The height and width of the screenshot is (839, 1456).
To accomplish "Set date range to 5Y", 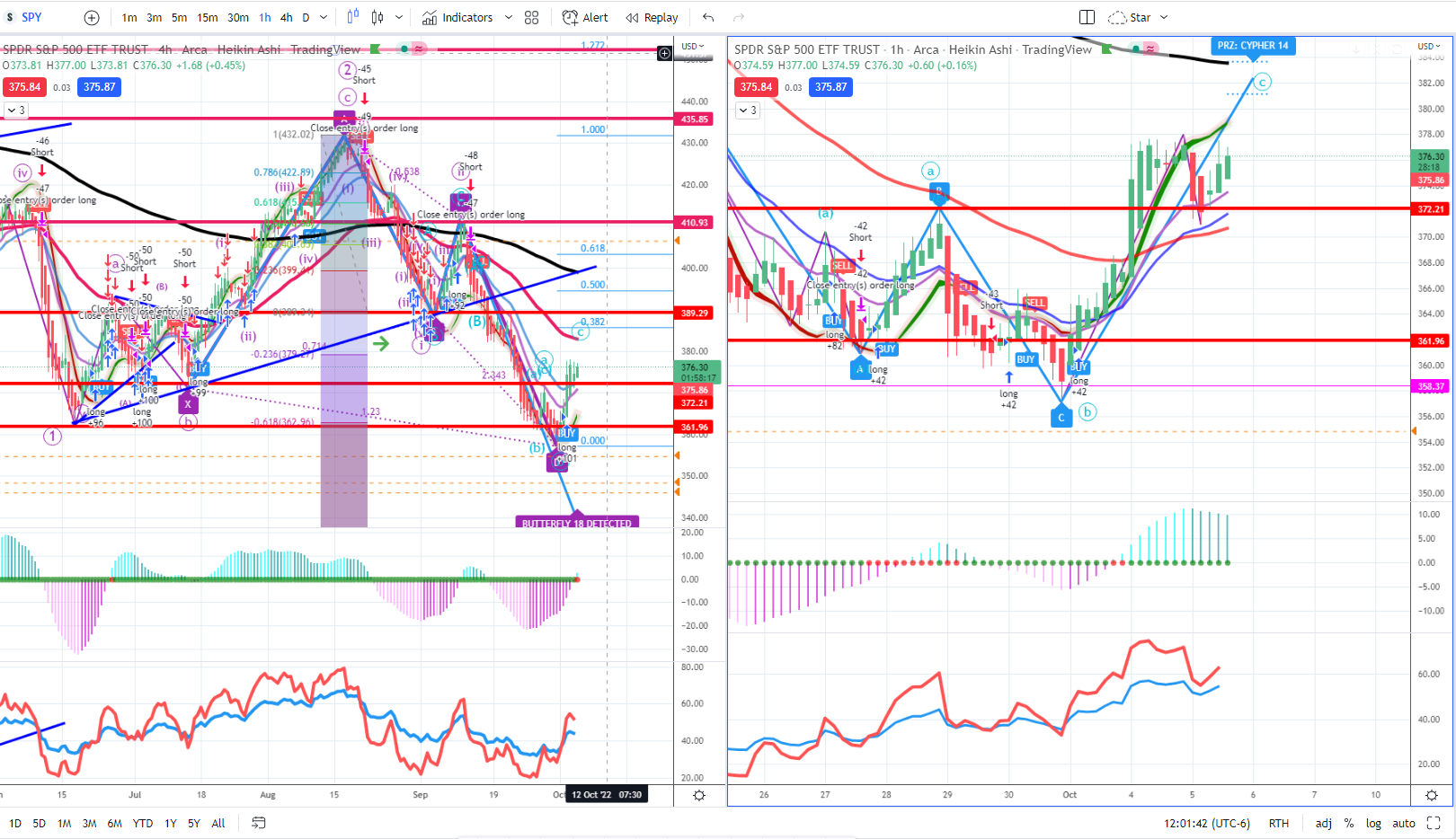I will click(x=194, y=823).
